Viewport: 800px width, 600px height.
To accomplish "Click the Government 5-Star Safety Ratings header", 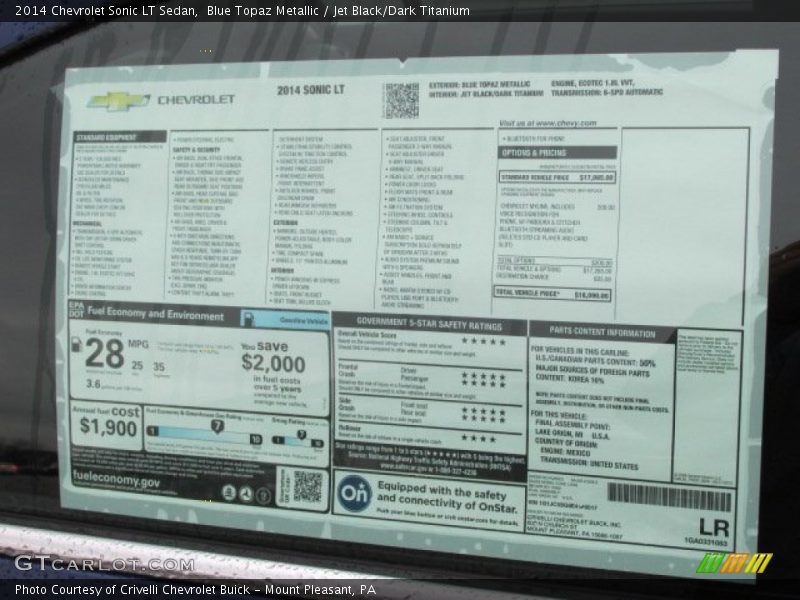I will (x=430, y=324).
